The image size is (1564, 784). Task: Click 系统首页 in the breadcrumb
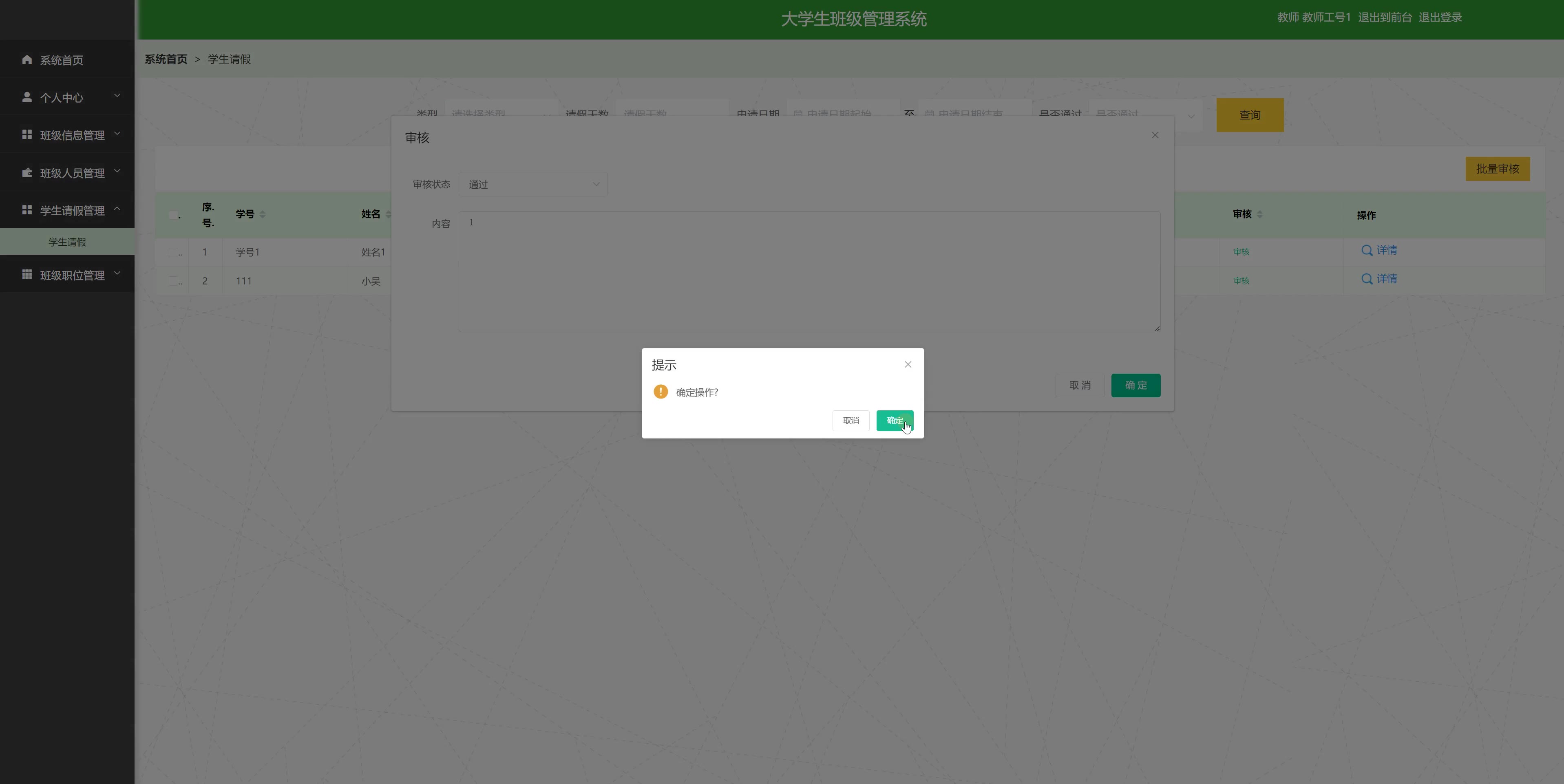pyautogui.click(x=166, y=59)
